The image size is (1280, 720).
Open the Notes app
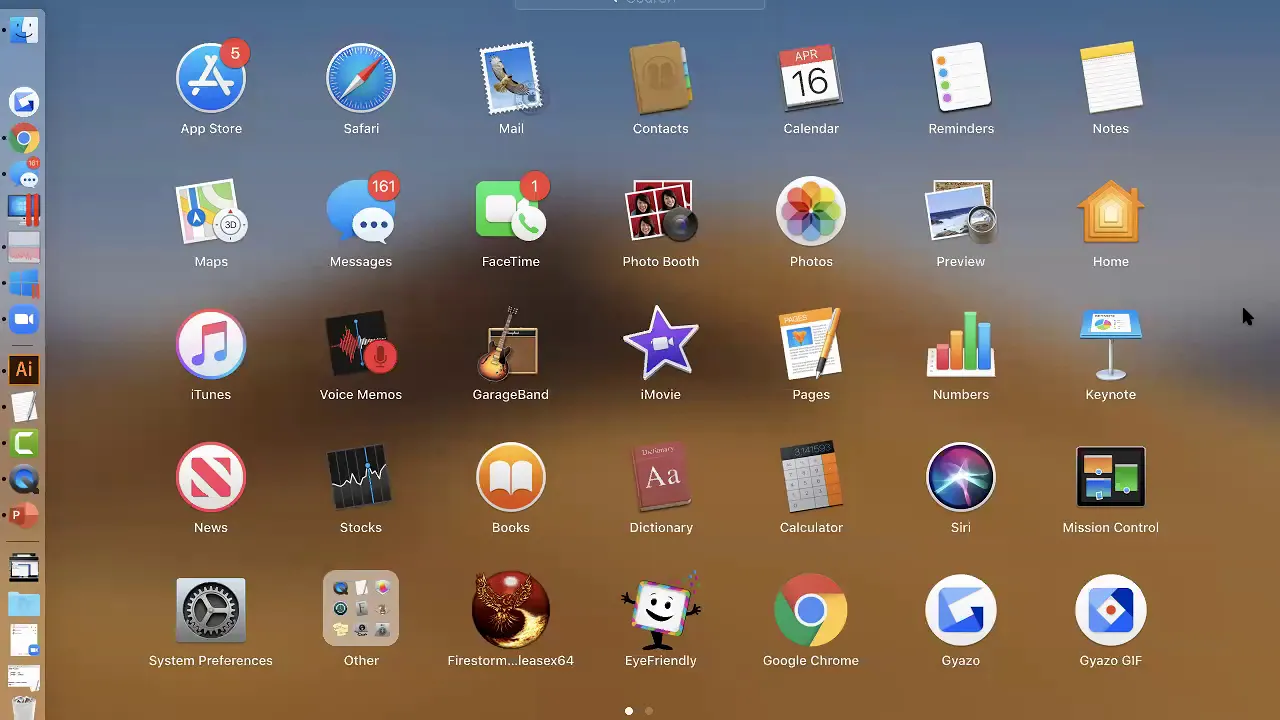pyautogui.click(x=1111, y=78)
